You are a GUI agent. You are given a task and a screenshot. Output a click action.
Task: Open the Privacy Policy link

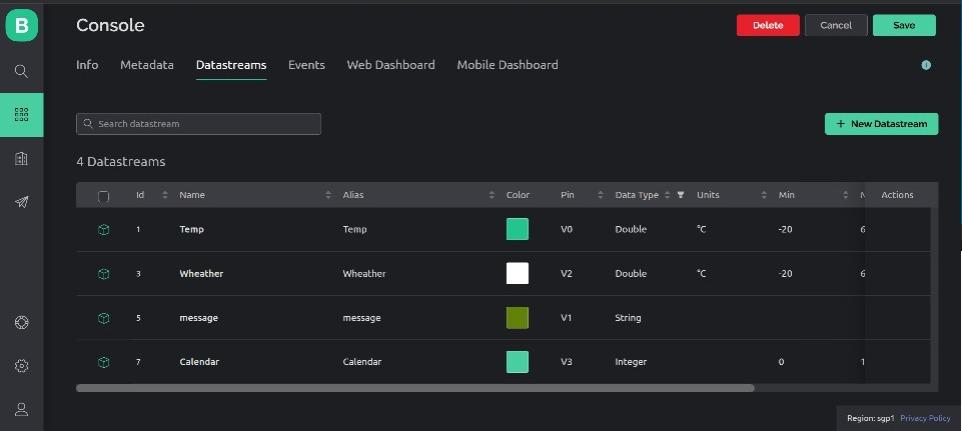925,418
